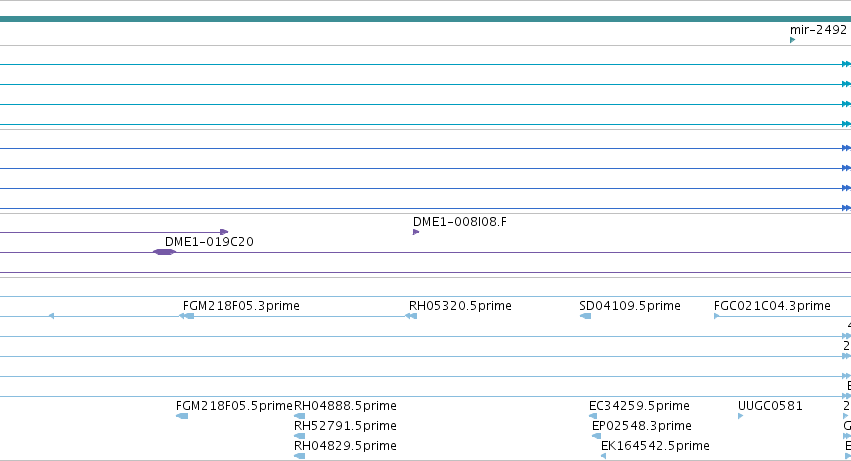Click the FGC021C04.3prime arrow glyph
The image size is (851, 461).
[716, 316]
